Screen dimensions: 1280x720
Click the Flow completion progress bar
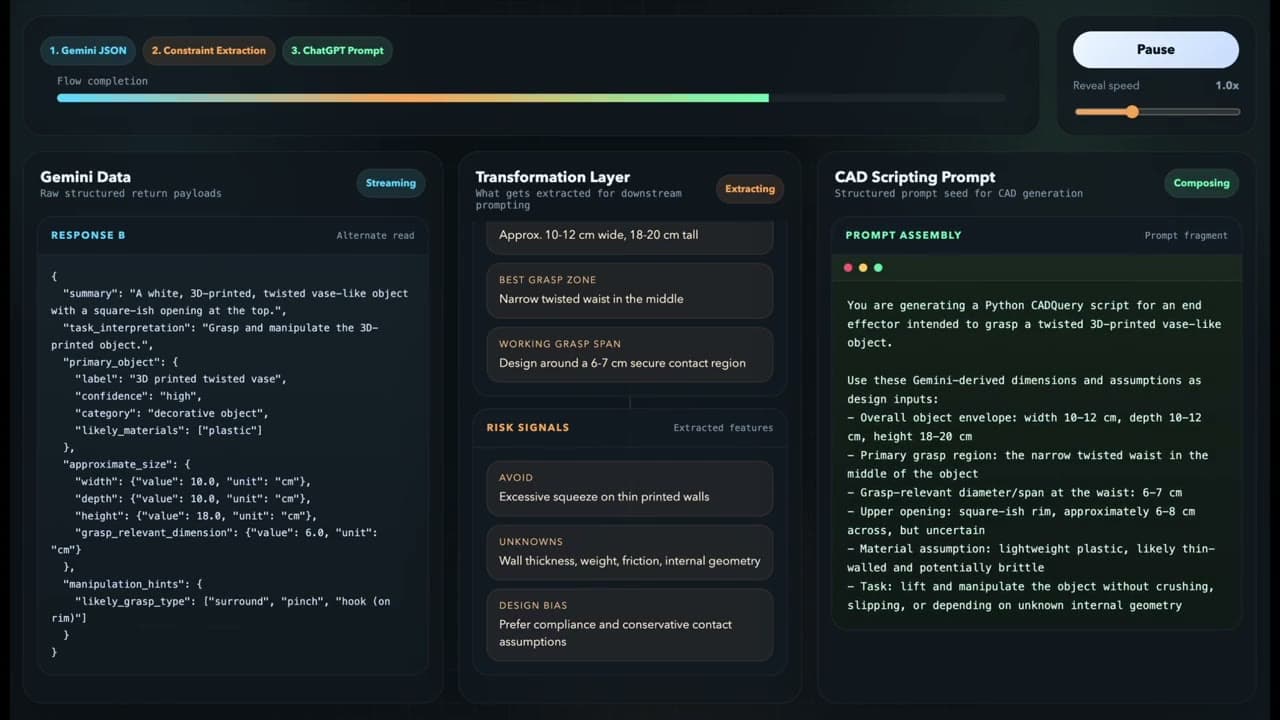pyautogui.click(x=531, y=98)
